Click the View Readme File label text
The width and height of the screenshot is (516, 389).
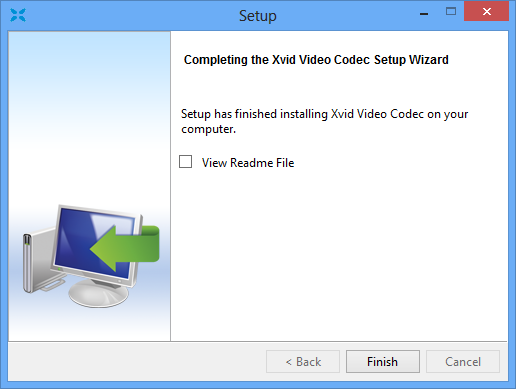248,163
